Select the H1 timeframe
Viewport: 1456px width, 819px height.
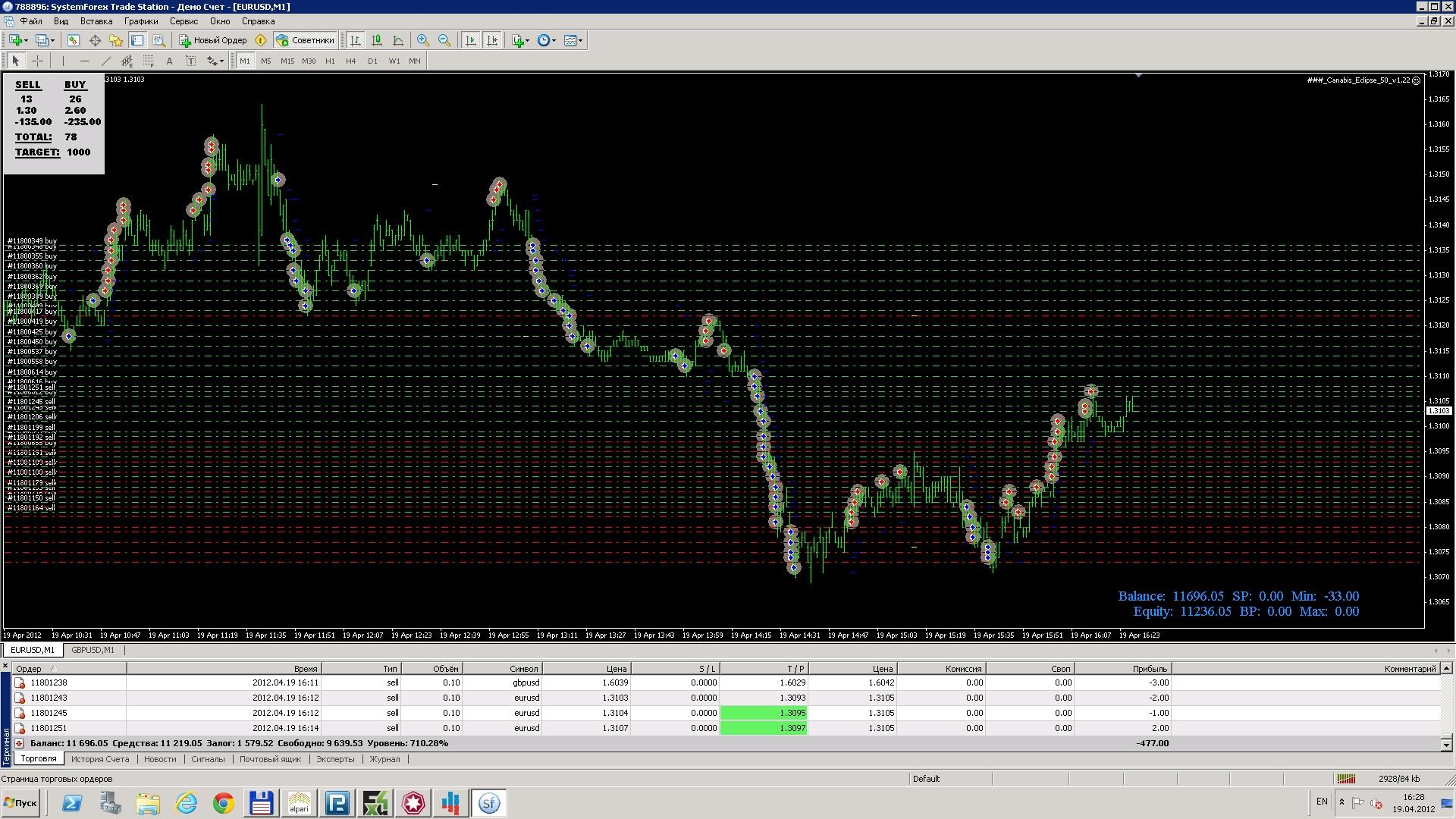pyautogui.click(x=330, y=61)
